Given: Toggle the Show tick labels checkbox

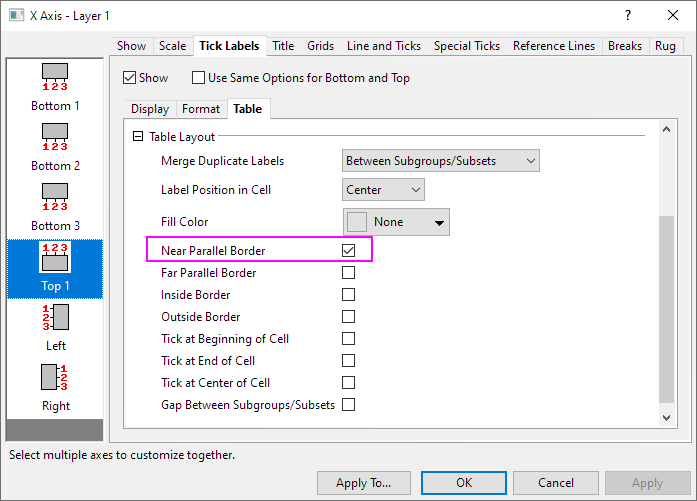Looking at the screenshot, I should (x=129, y=78).
